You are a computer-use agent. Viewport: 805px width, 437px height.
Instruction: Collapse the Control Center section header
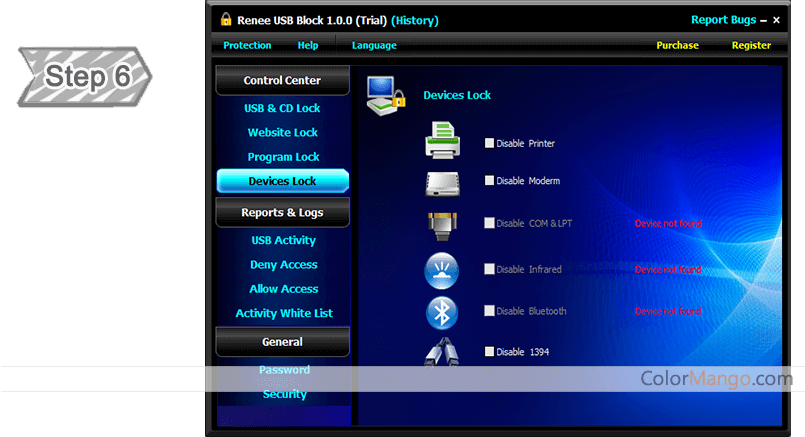pos(282,81)
